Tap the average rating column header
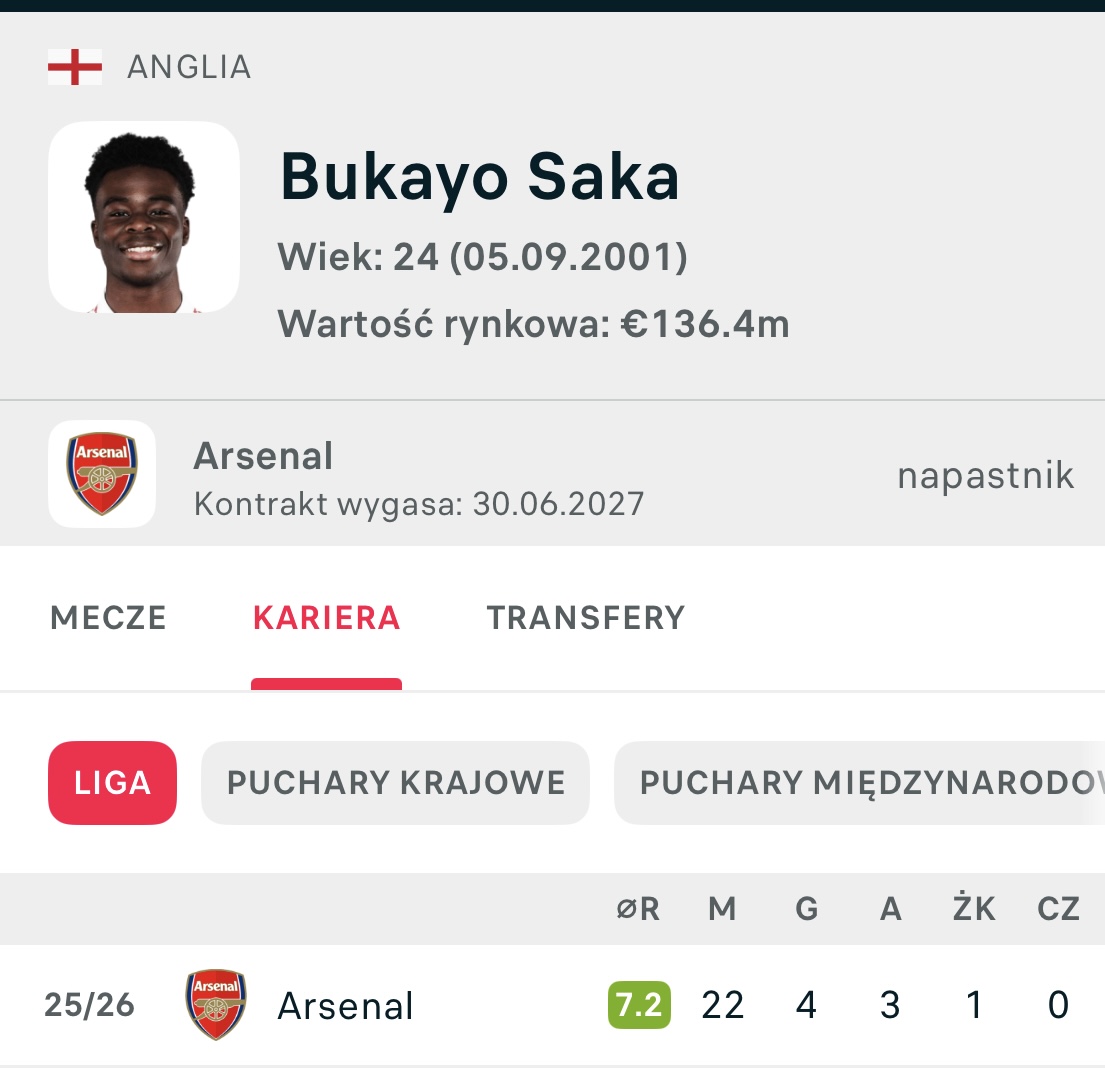1105x1088 pixels. click(x=637, y=909)
